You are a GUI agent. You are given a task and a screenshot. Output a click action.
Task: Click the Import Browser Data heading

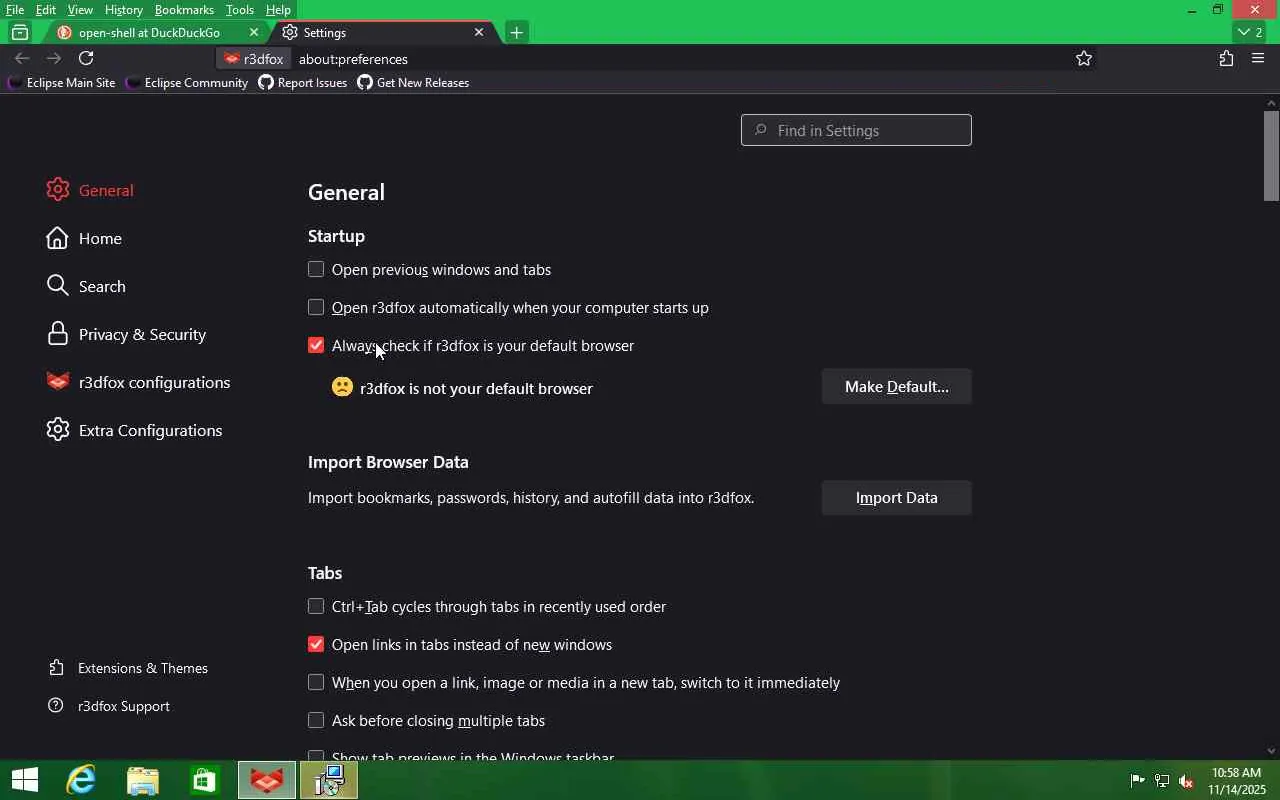pos(388,462)
